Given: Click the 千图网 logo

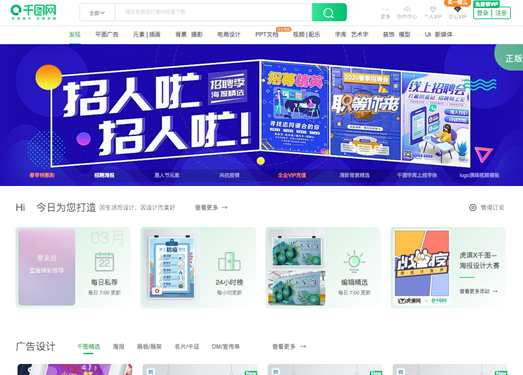Looking at the screenshot, I should pyautogui.click(x=33, y=12).
